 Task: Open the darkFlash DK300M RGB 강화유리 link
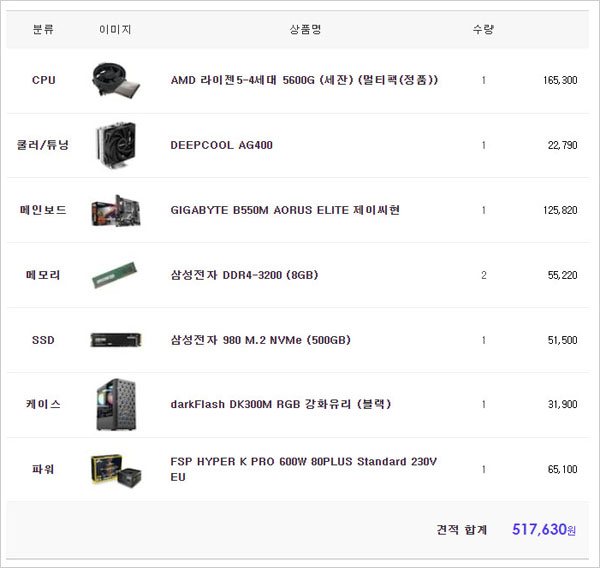click(x=281, y=404)
